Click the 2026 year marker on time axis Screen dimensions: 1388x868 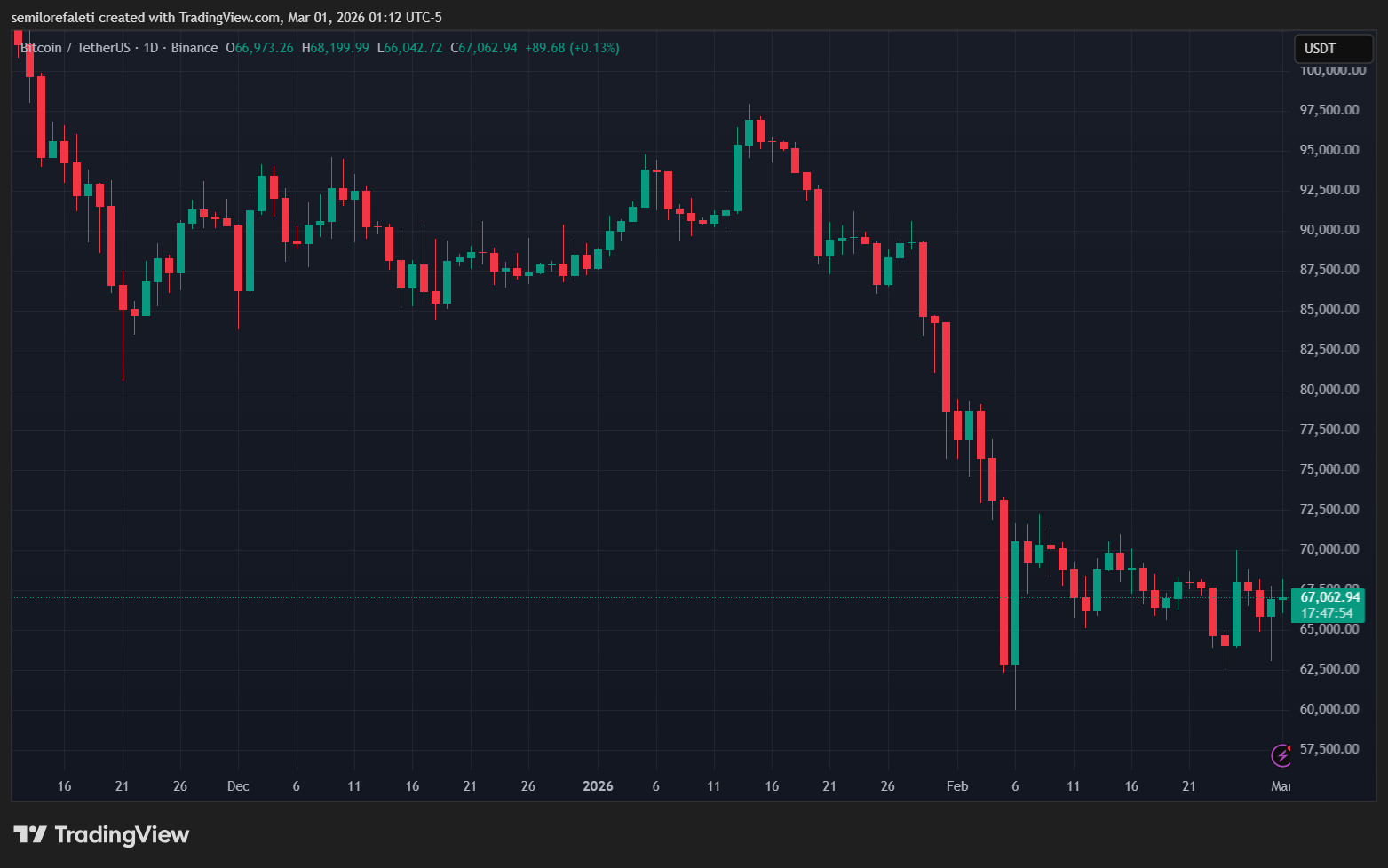click(x=598, y=786)
